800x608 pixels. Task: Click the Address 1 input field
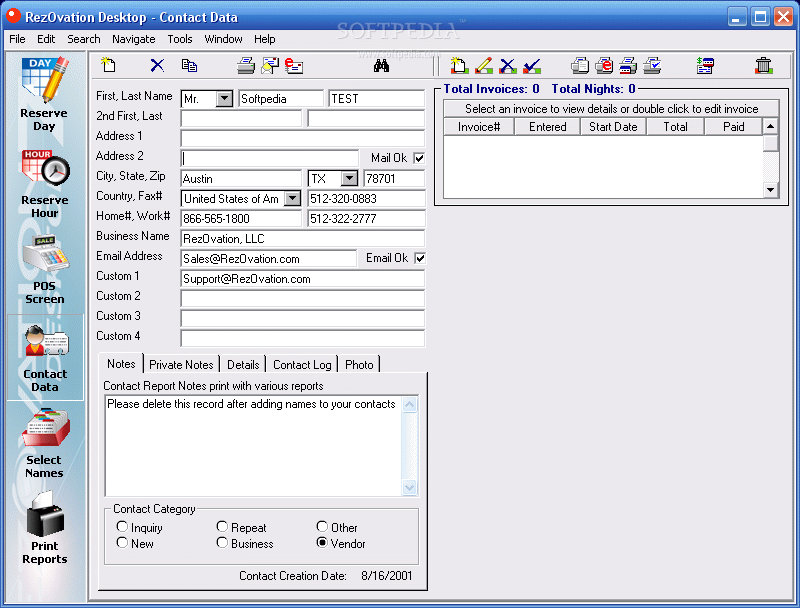tap(303, 138)
